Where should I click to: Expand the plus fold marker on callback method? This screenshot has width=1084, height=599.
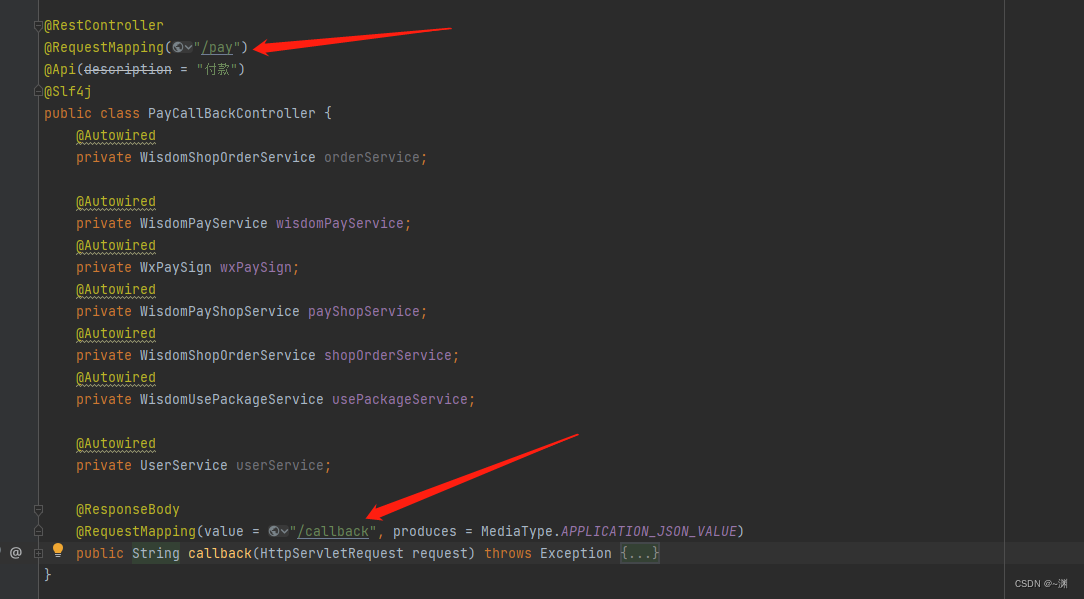click(x=38, y=553)
